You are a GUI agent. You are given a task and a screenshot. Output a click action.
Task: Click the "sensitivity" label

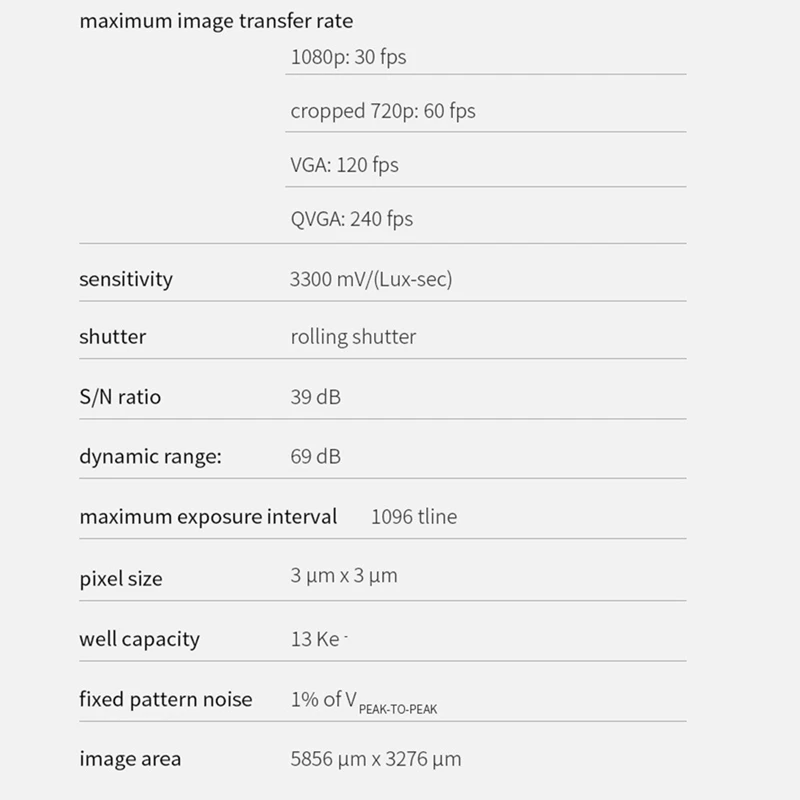pyautogui.click(x=126, y=279)
